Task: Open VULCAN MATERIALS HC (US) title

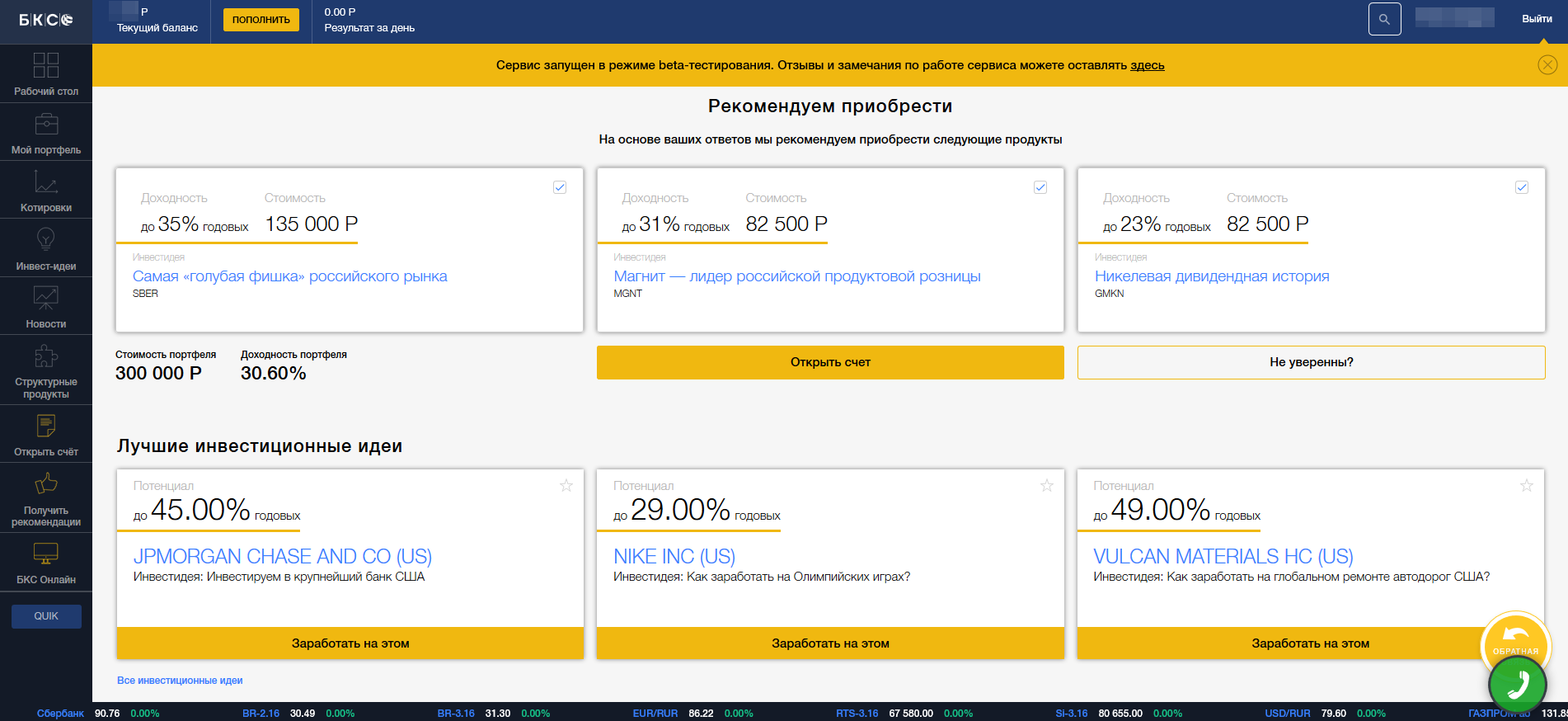Action: click(x=1223, y=557)
